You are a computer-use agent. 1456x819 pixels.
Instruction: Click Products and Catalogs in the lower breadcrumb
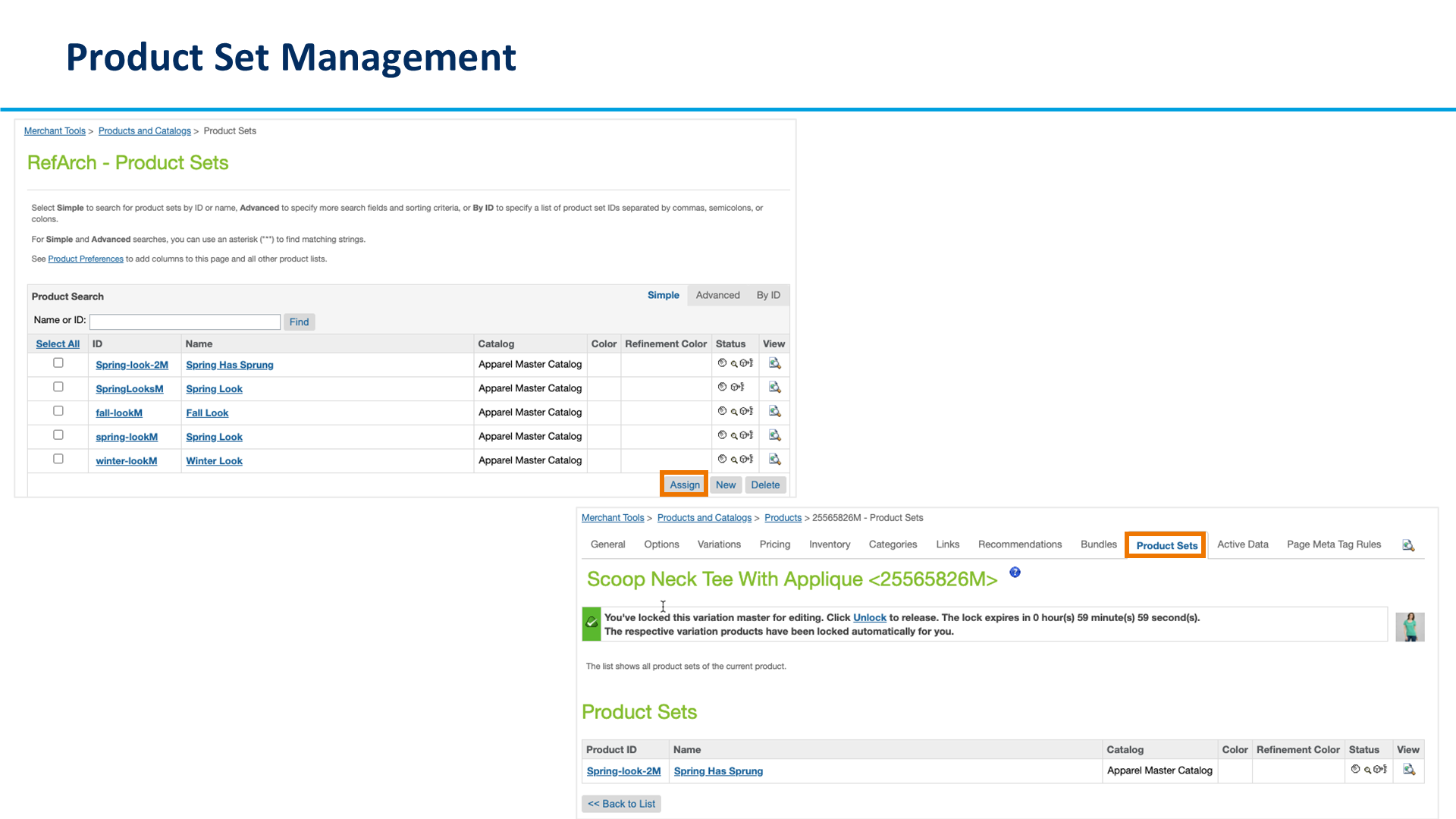click(704, 517)
